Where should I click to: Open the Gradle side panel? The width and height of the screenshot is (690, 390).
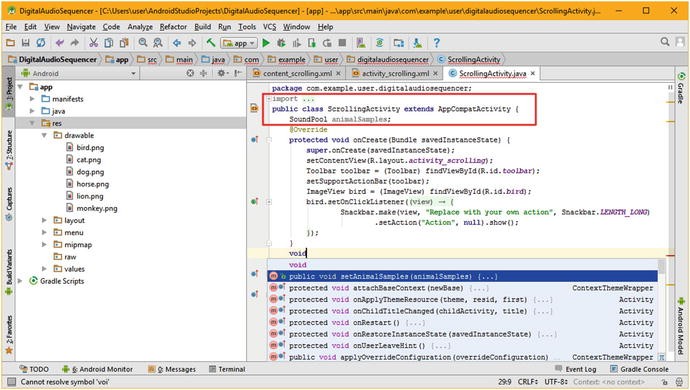(681, 88)
